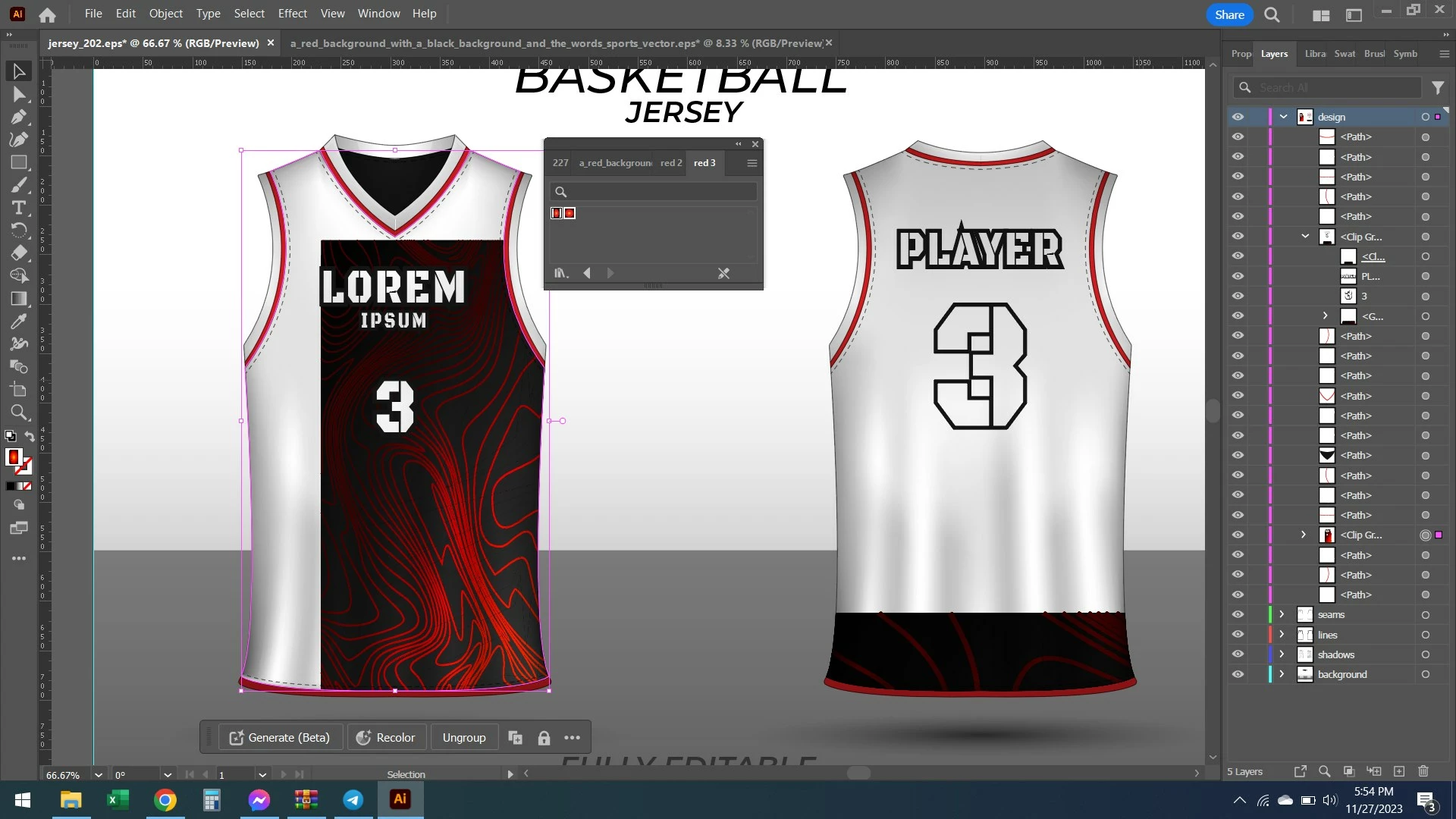Collapse the design layer
The image size is (1456, 819).
point(1283,117)
